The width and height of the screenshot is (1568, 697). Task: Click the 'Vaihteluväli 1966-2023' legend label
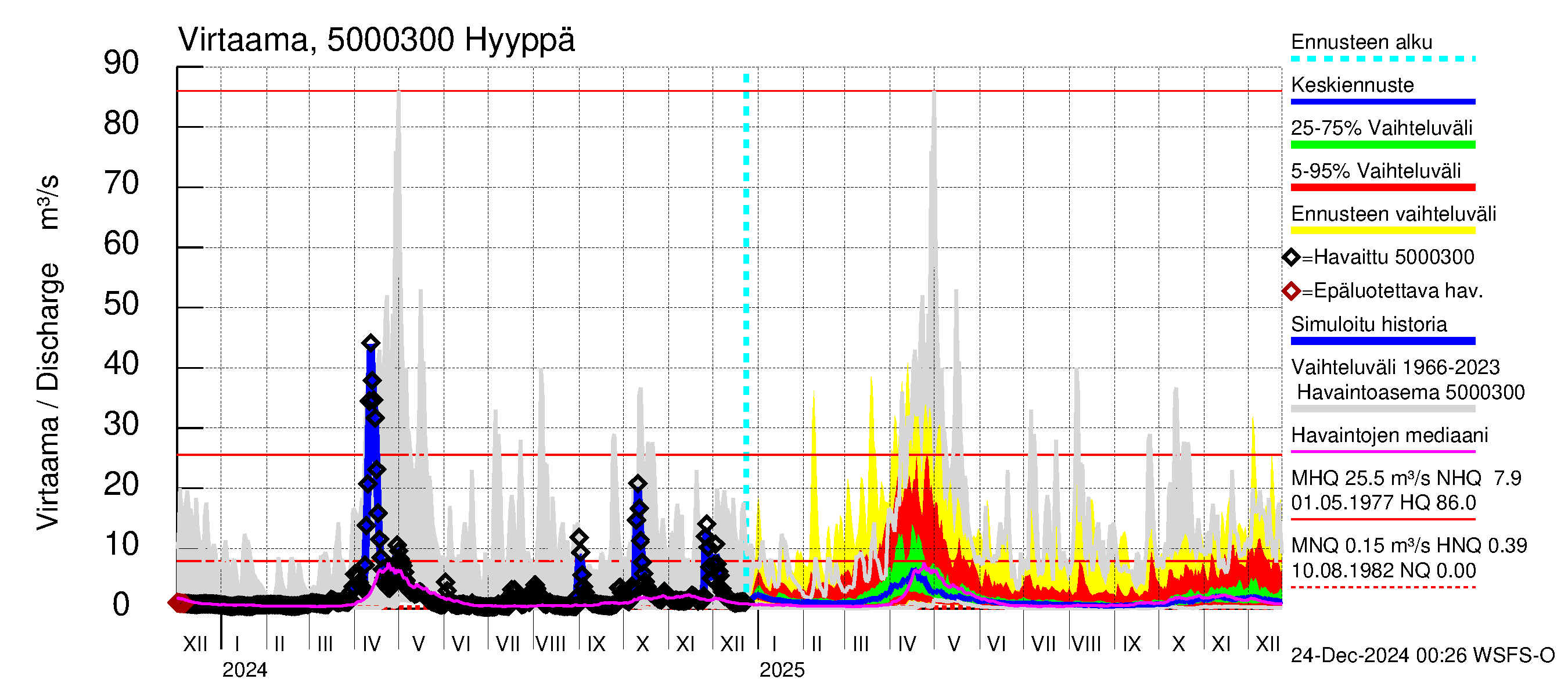pos(1395,367)
